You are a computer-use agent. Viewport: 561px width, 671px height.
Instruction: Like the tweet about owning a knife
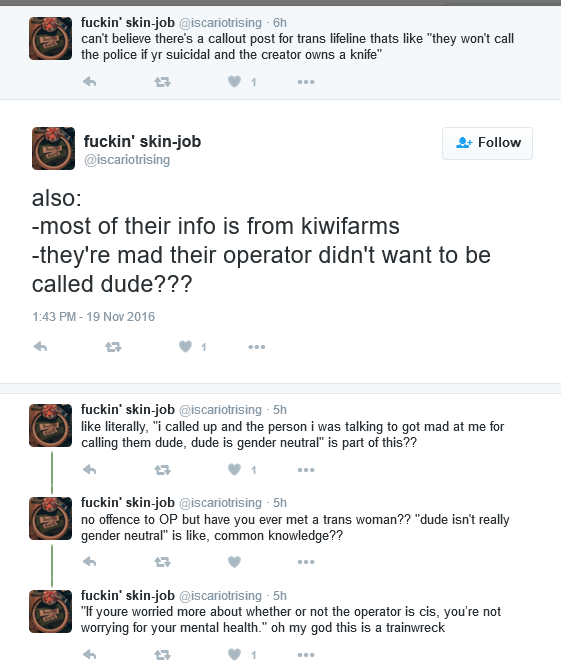point(234,81)
